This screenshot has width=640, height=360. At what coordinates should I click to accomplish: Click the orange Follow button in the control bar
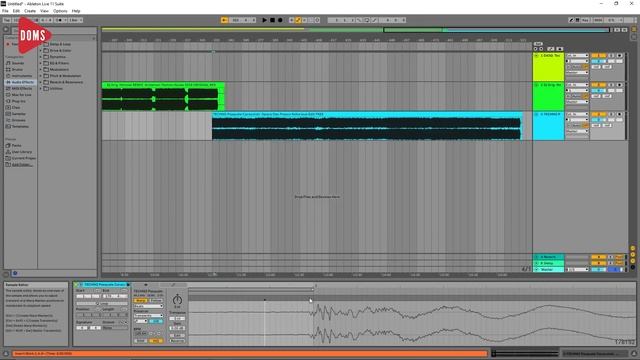[x=224, y=20]
